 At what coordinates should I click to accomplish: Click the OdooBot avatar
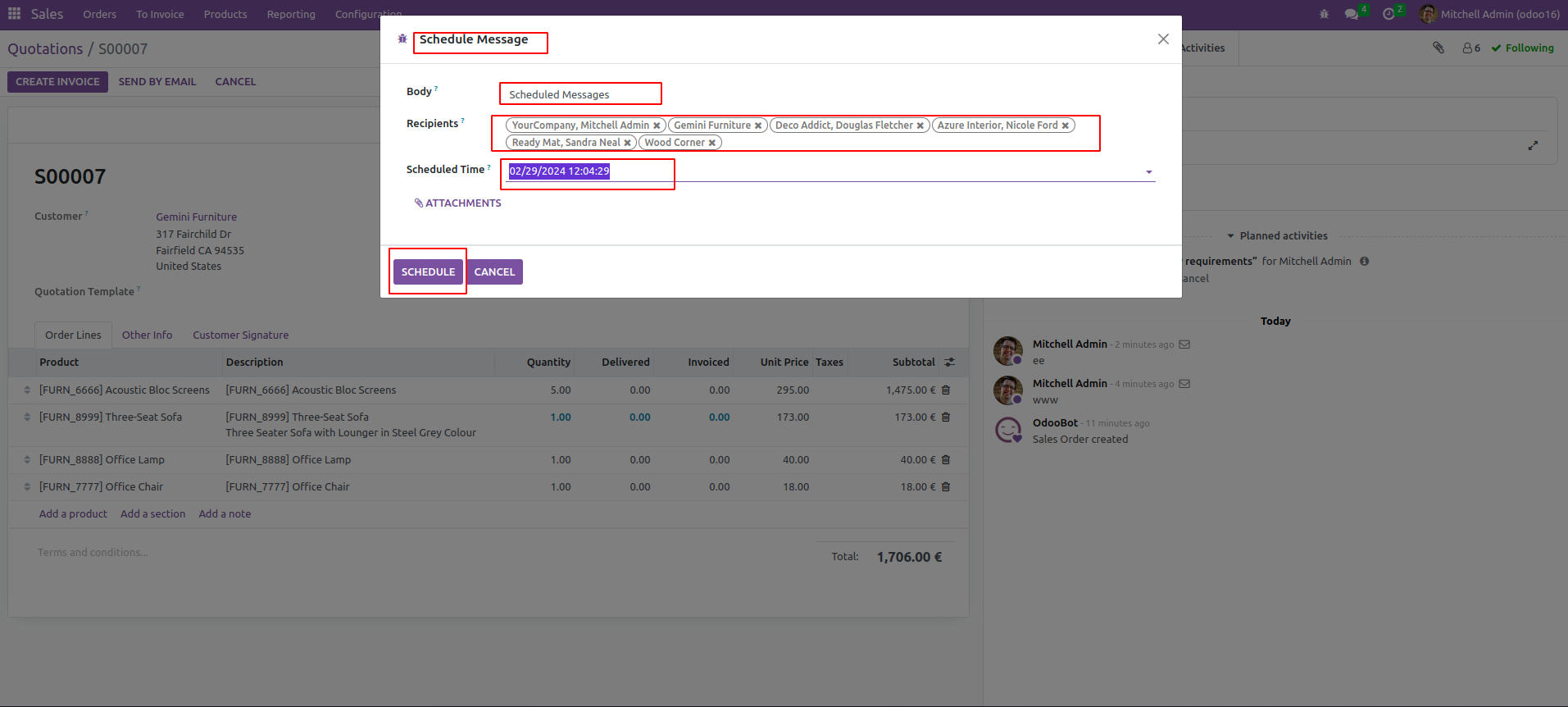pos(1008,430)
